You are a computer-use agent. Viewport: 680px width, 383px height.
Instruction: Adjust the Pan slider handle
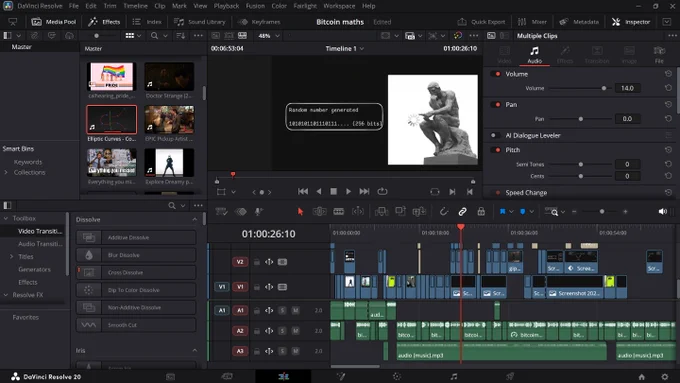(581, 119)
